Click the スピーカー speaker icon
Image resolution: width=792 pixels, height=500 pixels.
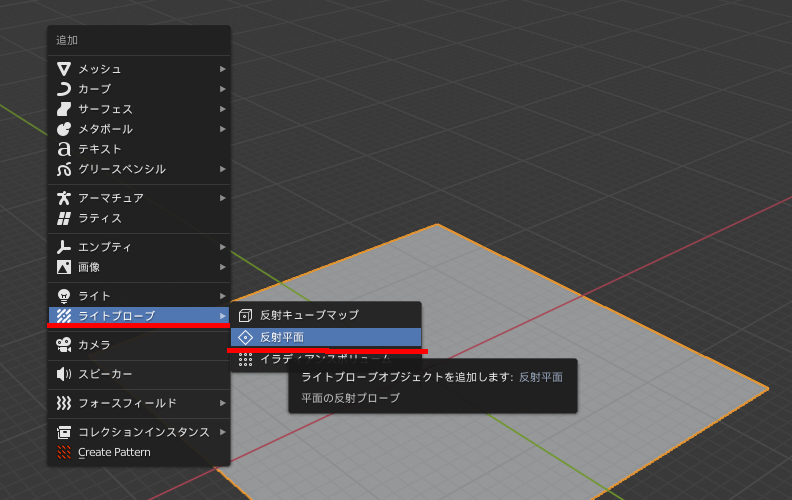64,374
